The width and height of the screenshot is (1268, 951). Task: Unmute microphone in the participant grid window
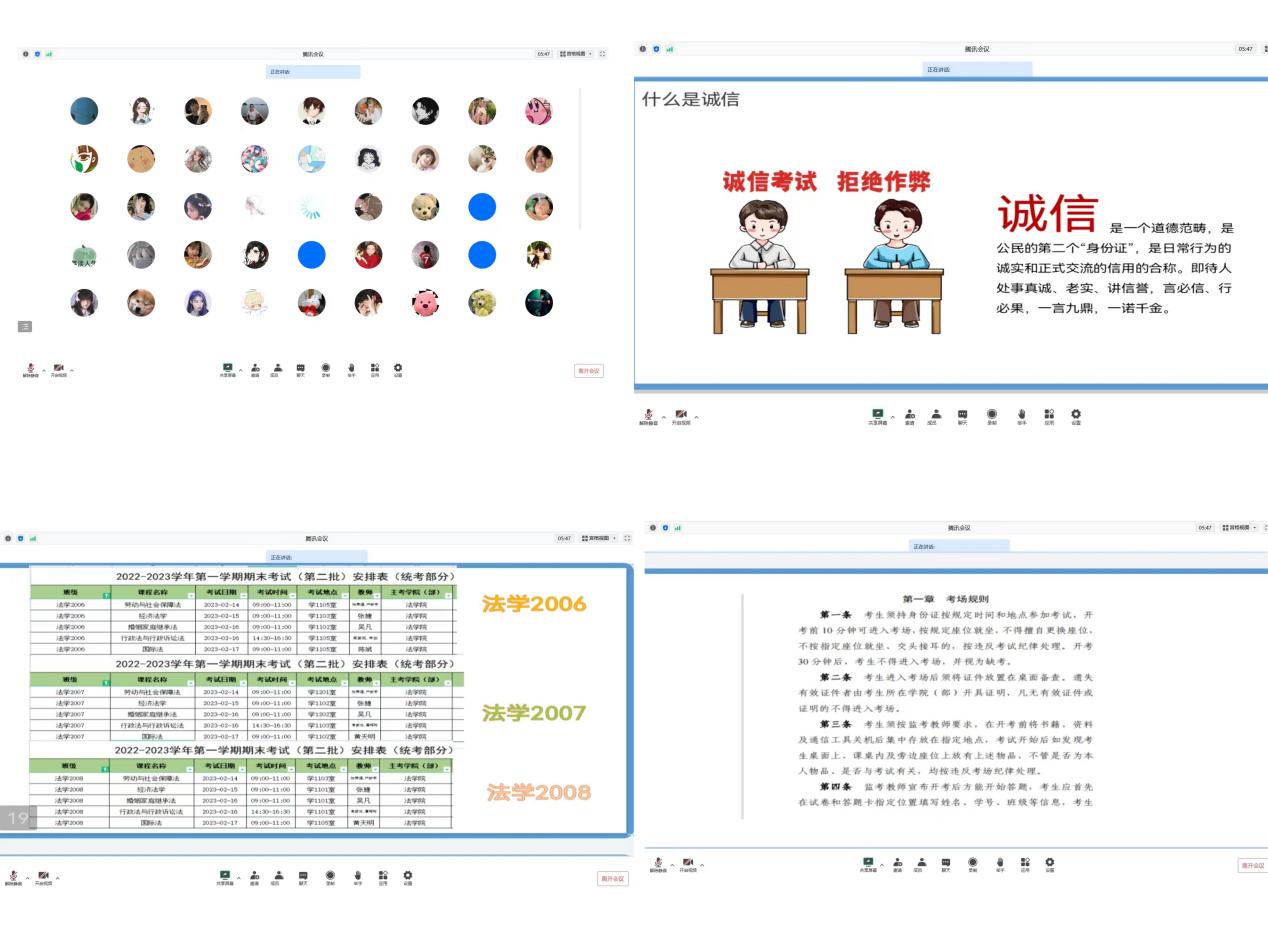31,369
